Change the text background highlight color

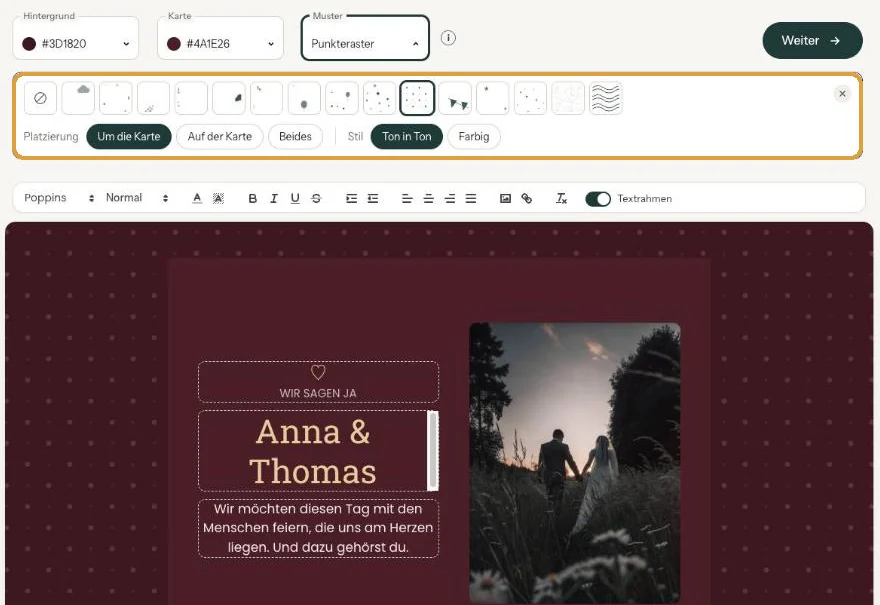click(218, 198)
